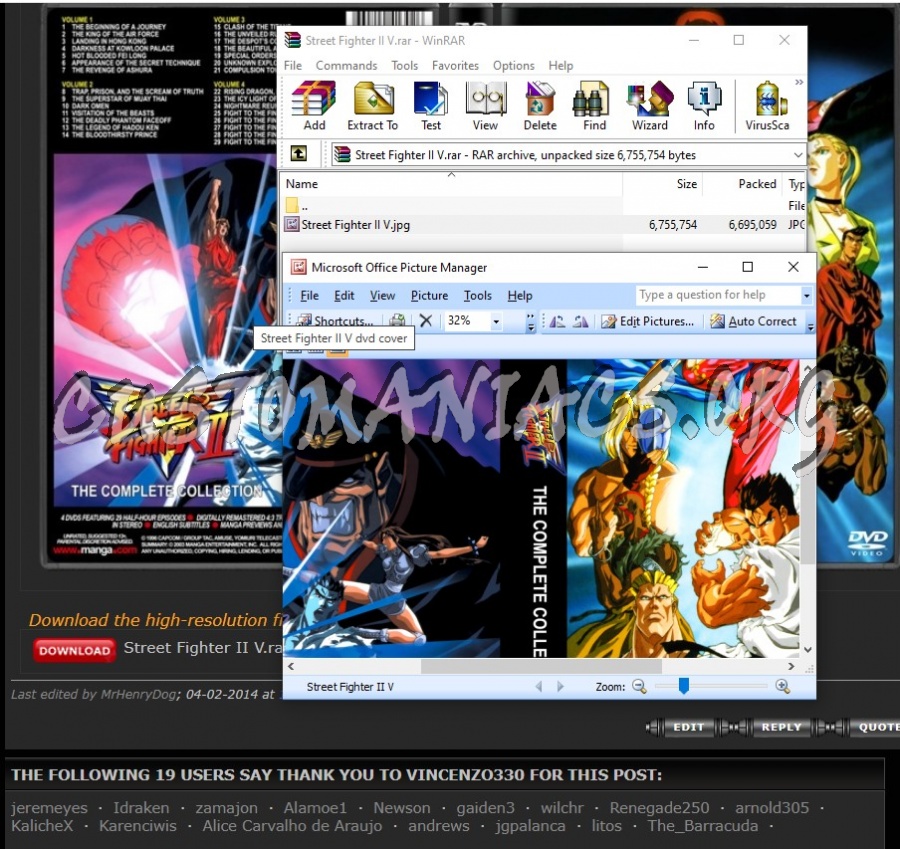Click the Picture Manager zoom slider handle
900x849 pixels.
click(x=684, y=685)
